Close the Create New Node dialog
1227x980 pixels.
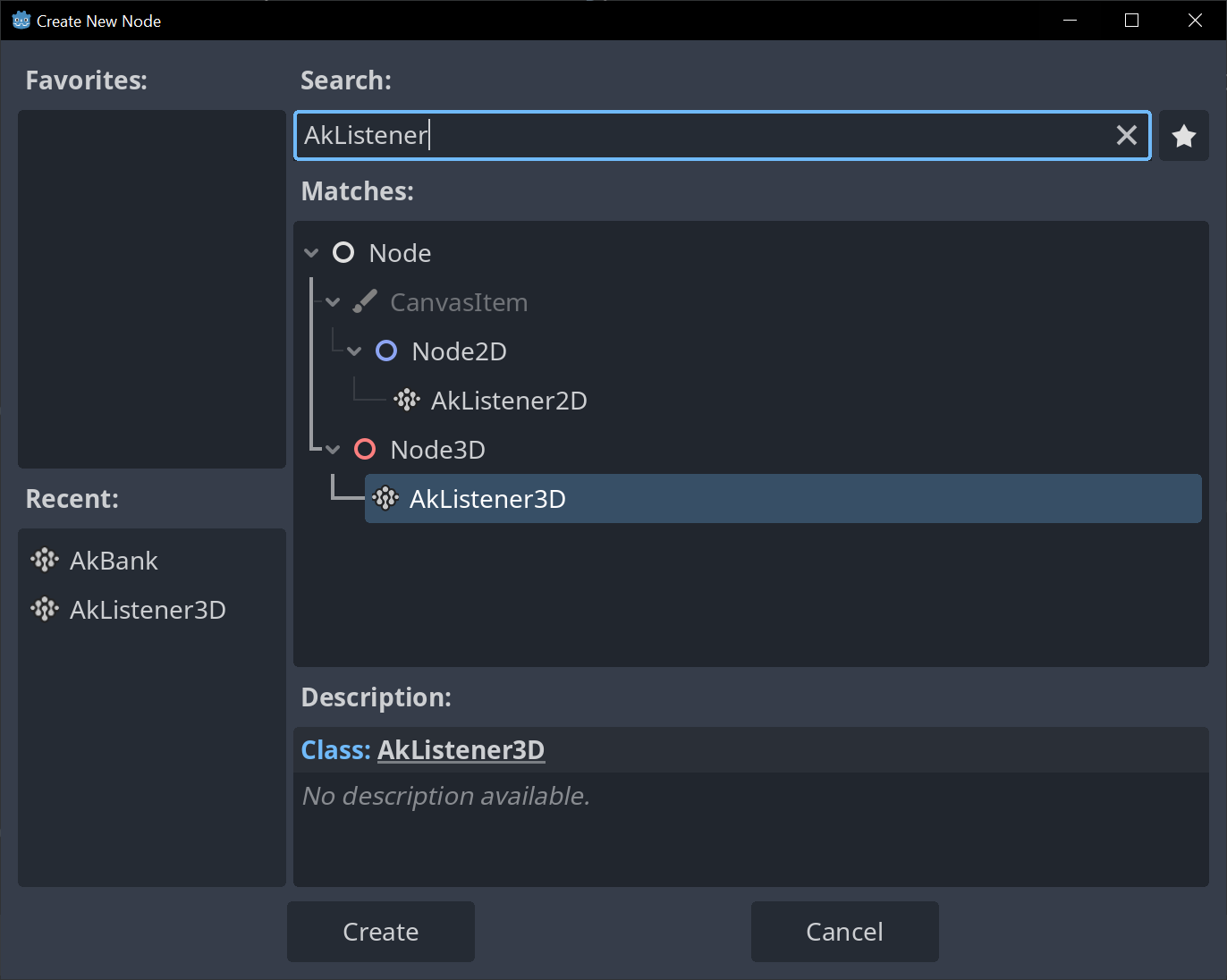1195,20
